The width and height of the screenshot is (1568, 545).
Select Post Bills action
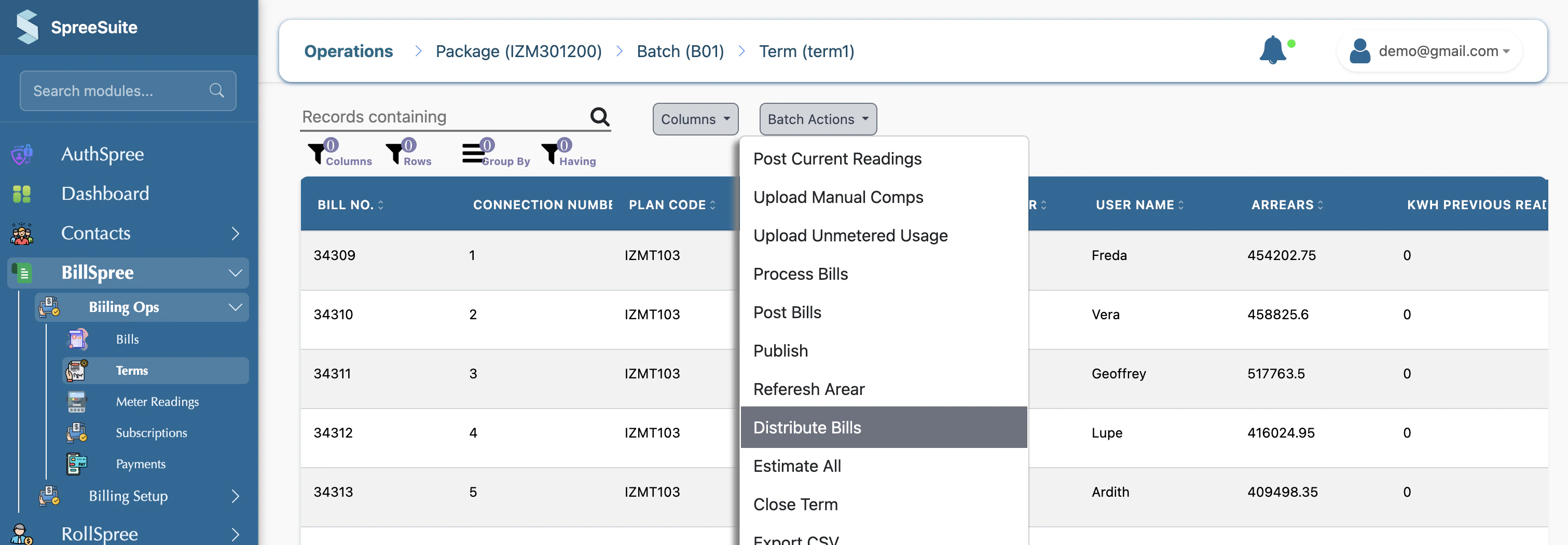[883, 312]
